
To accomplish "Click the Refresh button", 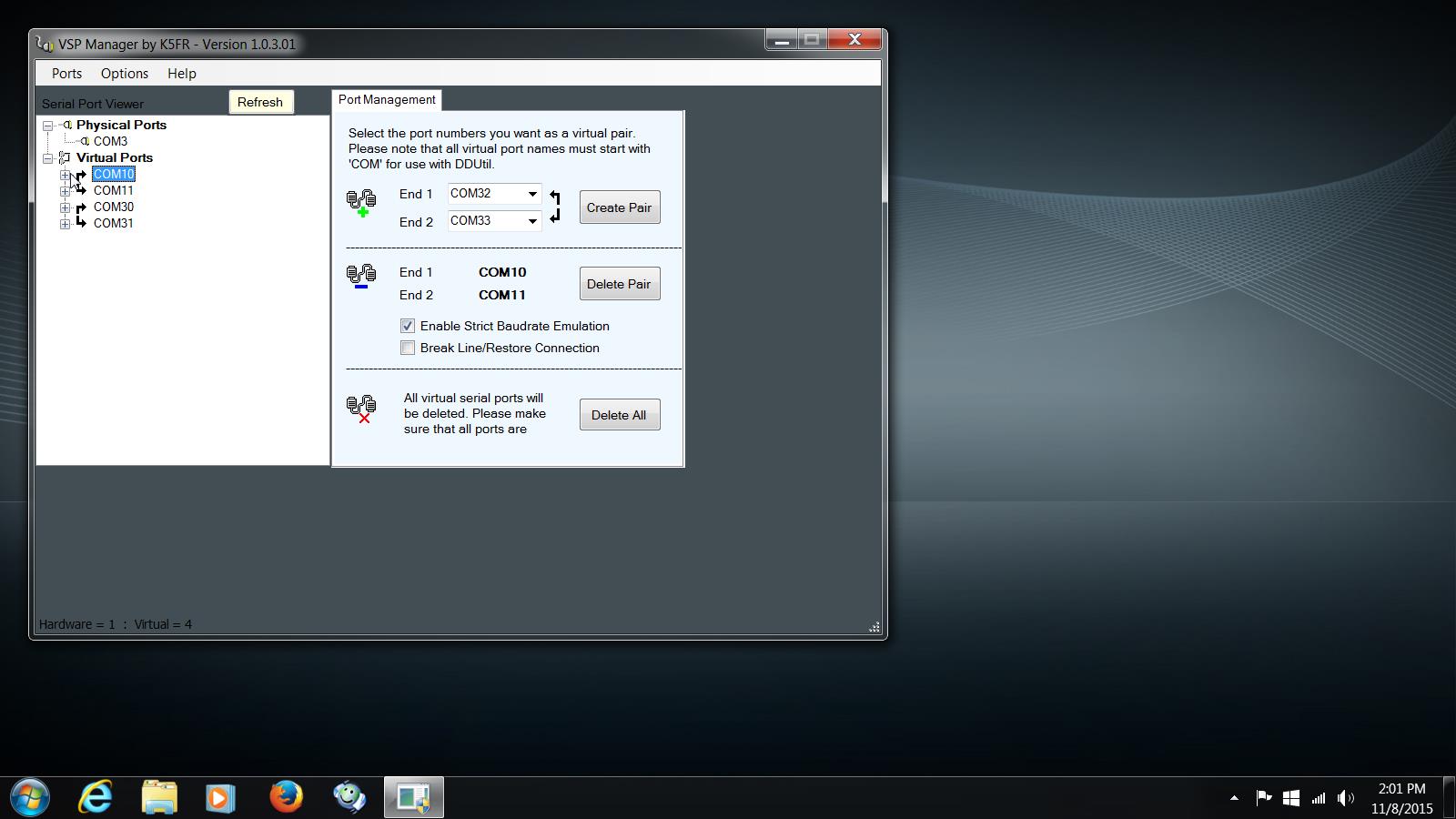I will (260, 102).
